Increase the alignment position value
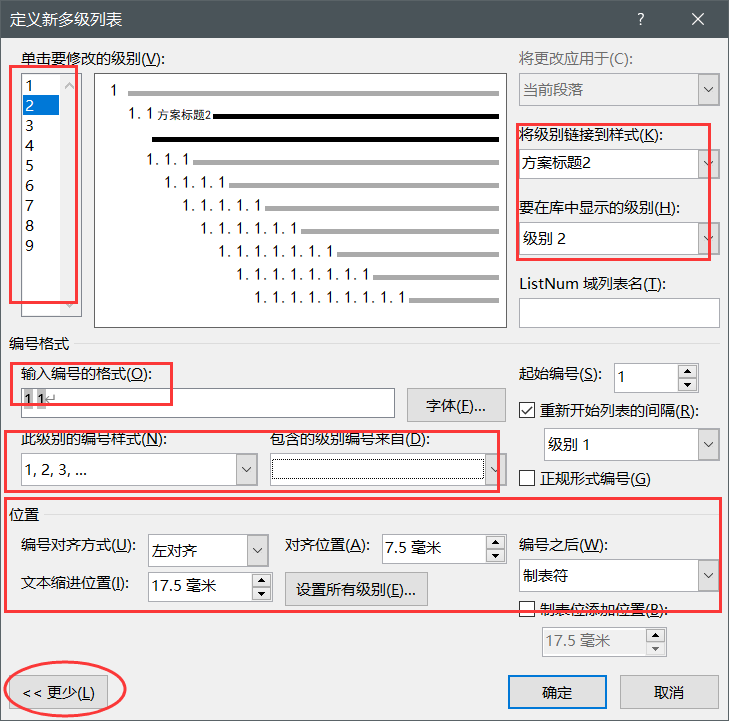This screenshot has width=729, height=721. click(x=495, y=541)
